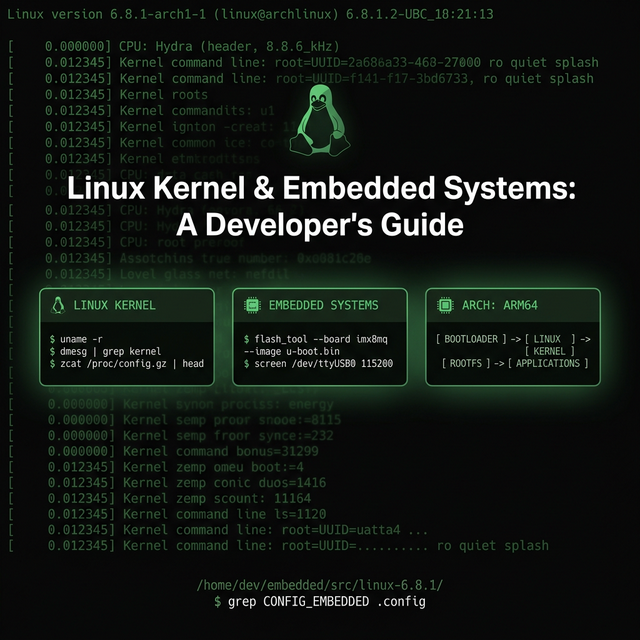Click the 'Kernel zemp scount: 11164' line
Viewport: 640px width, 640px height.
[160, 499]
